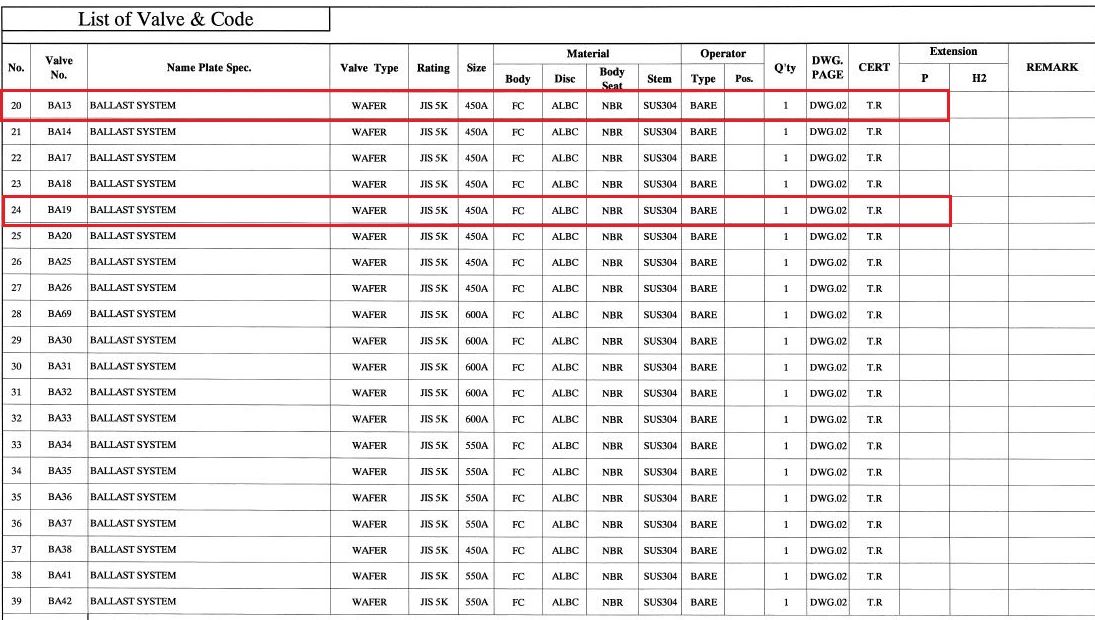Click the 'Q'ty' column header
Viewport: 1095px width, 620px height.
click(785, 67)
